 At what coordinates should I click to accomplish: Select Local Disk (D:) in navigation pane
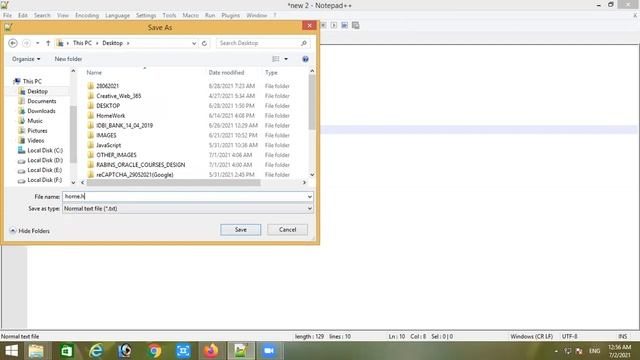click(45, 160)
